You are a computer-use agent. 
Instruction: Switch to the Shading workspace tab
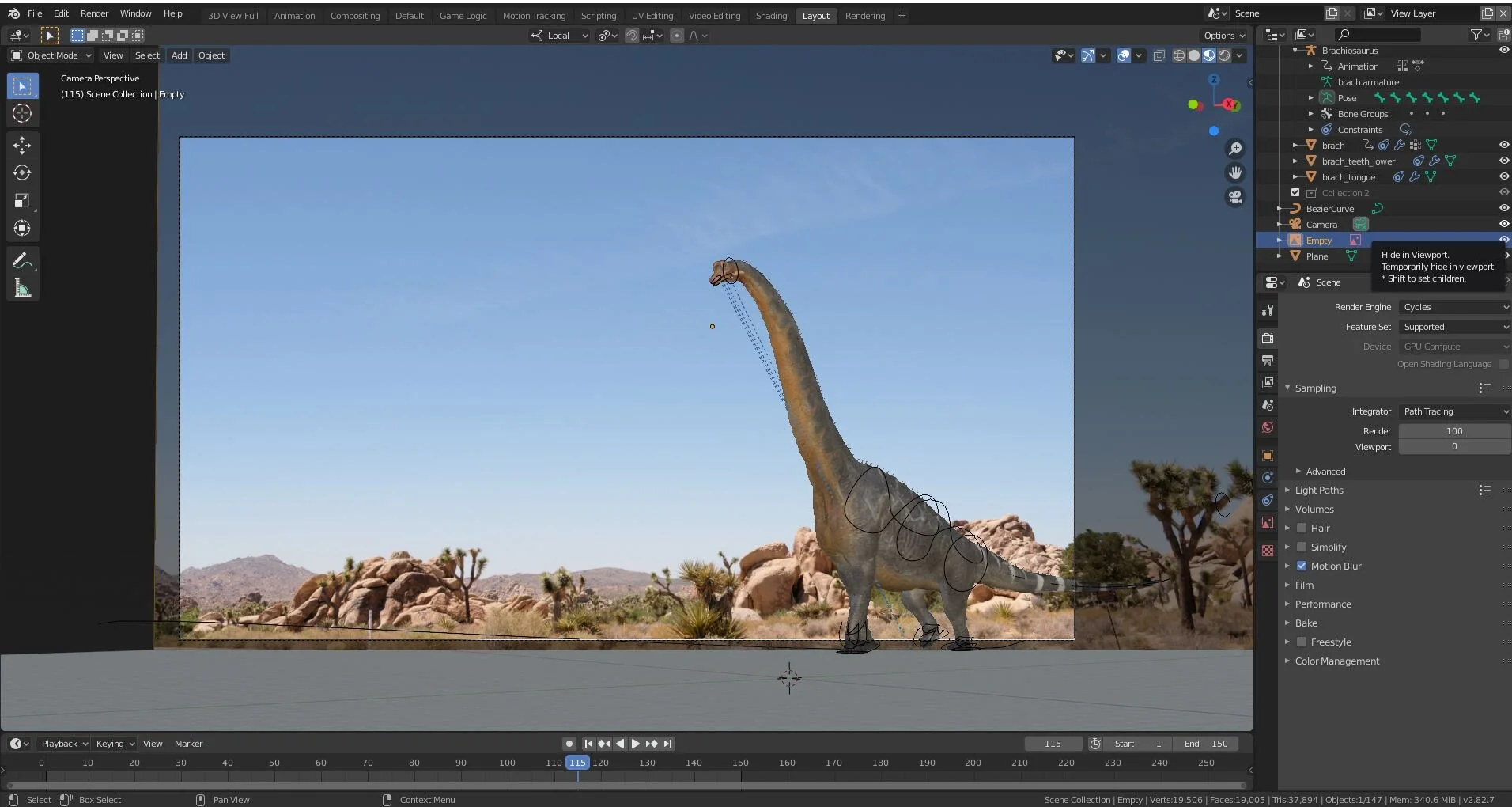(x=770, y=16)
